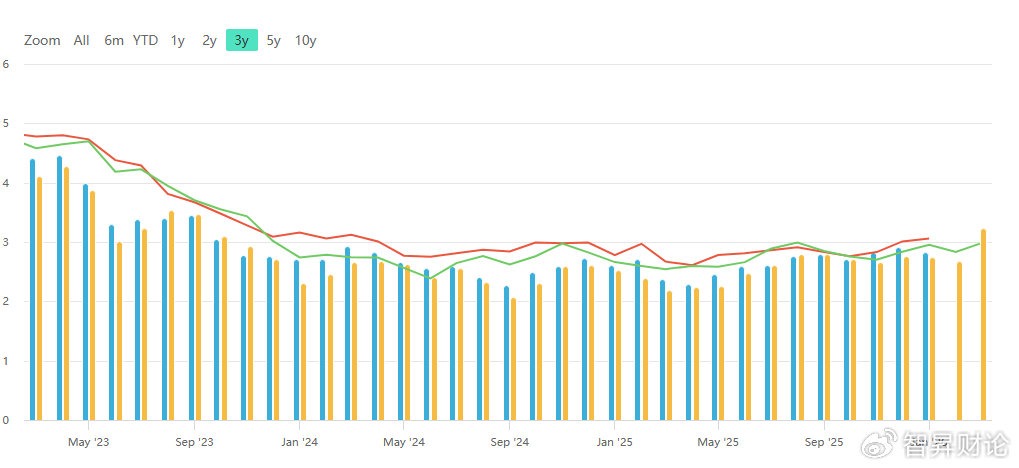Switch the zoom range to 6m
The height and width of the screenshot is (468, 1019).
(114, 41)
